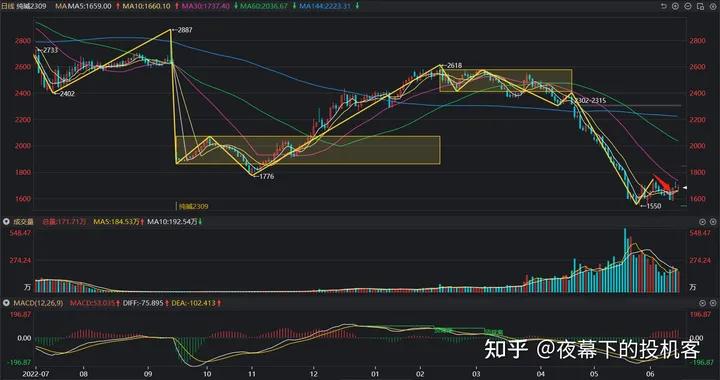Screen dimensions: 720x380
Task: Close the 成交量 volume panel
Action: point(713,222)
